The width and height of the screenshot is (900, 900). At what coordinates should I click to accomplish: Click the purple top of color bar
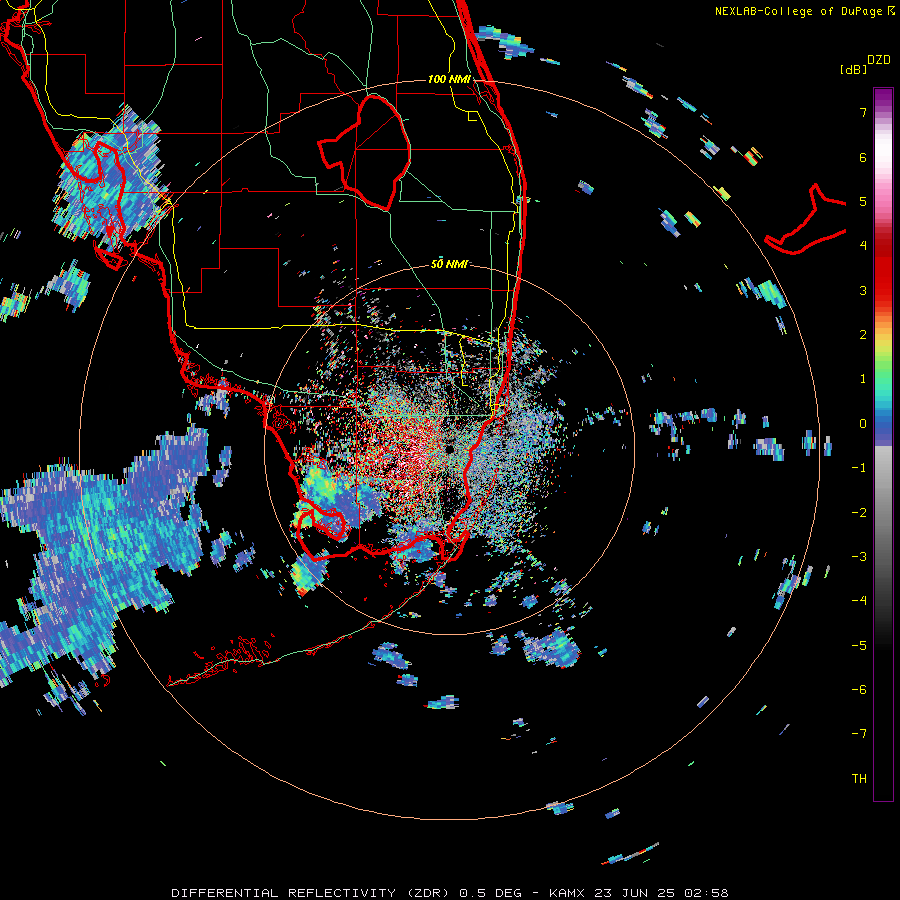click(883, 98)
